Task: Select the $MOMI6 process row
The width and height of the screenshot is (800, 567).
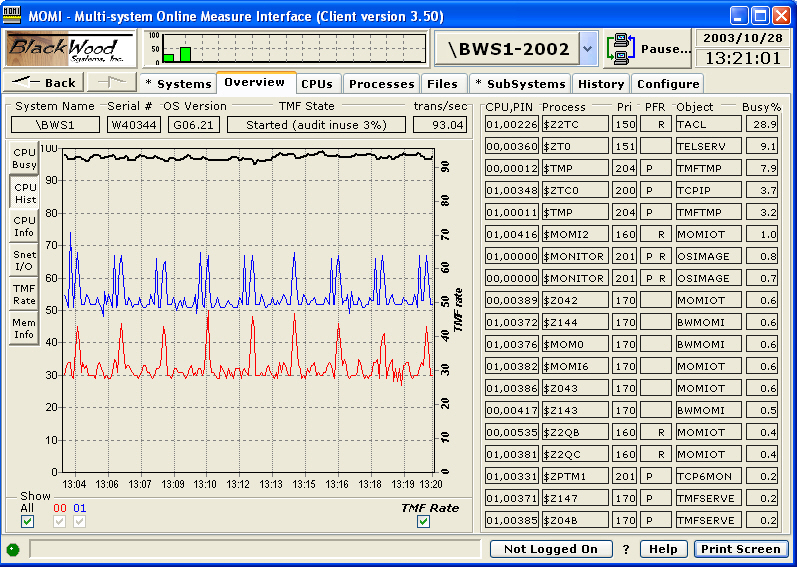Action: [x=575, y=365]
